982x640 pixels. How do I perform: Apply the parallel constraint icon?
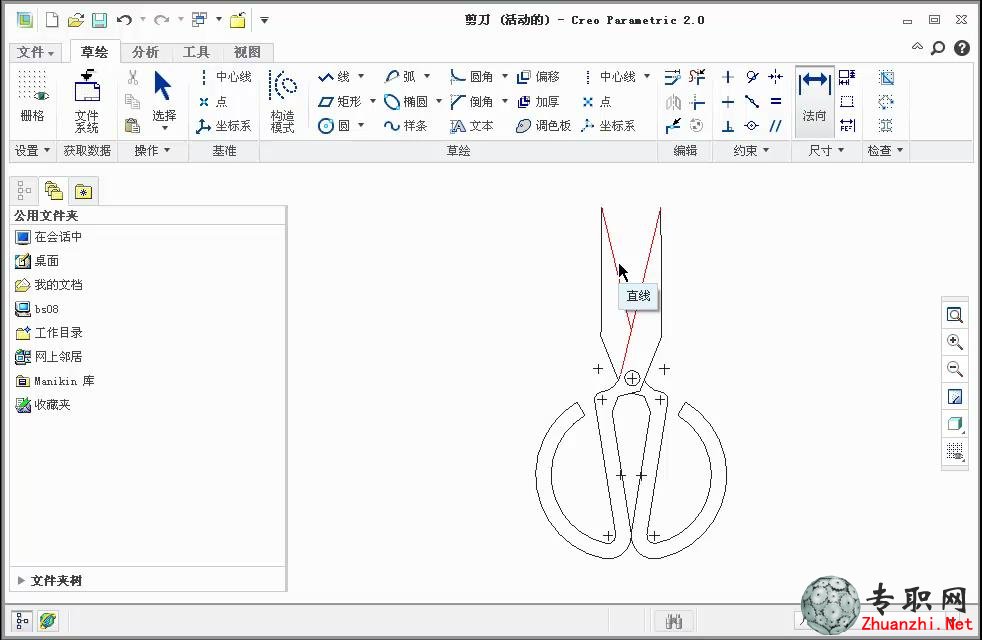point(776,126)
